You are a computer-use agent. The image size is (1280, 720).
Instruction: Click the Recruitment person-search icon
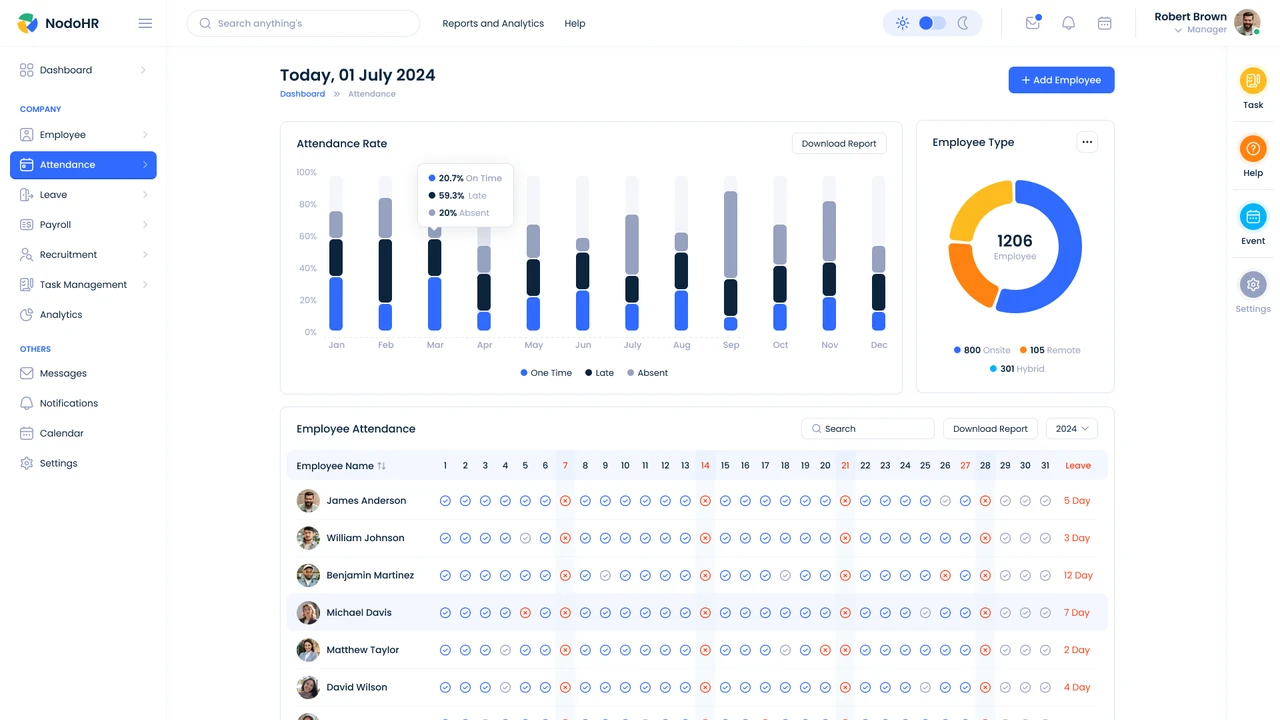(x=27, y=255)
